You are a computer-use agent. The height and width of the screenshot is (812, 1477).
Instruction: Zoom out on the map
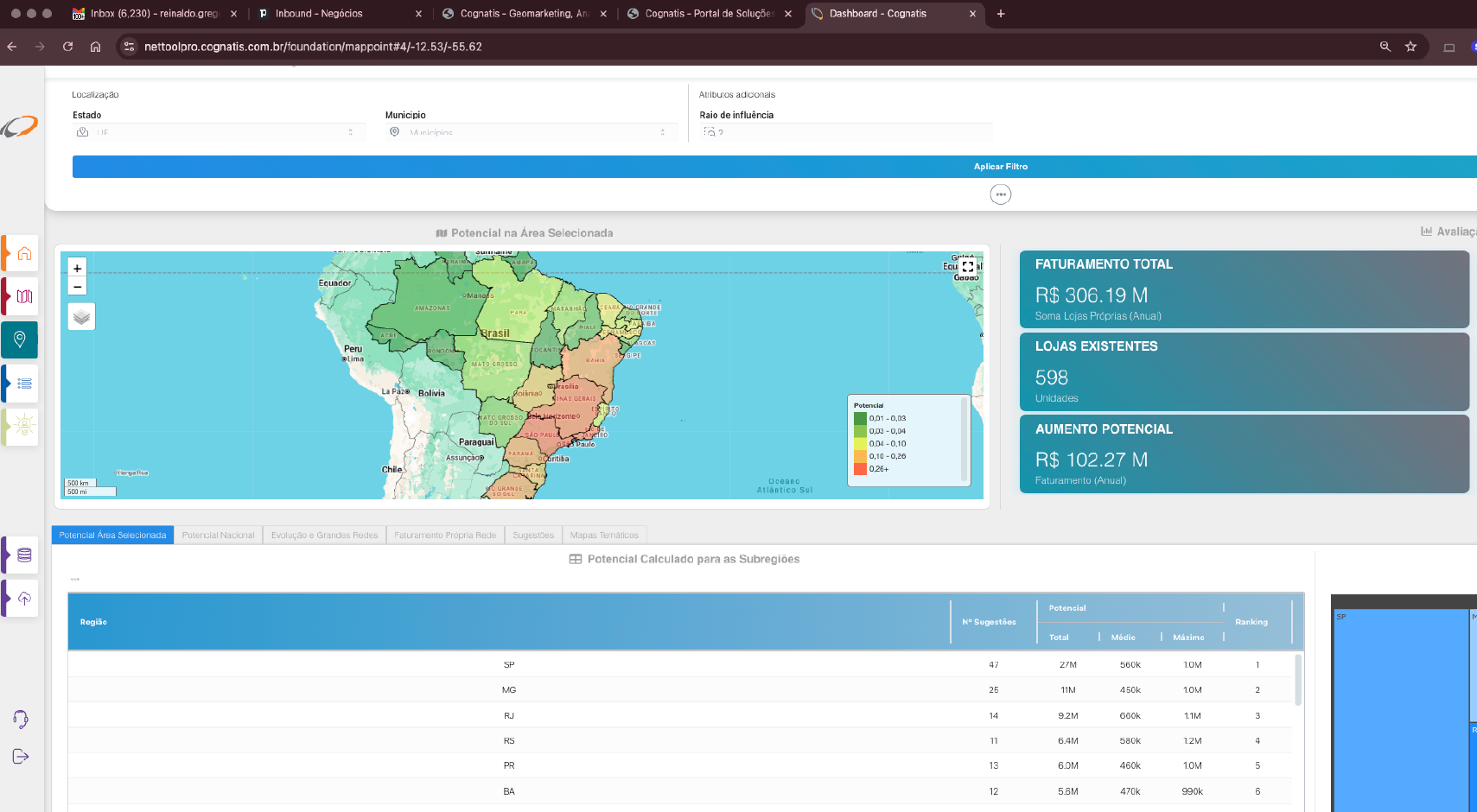coord(78,287)
